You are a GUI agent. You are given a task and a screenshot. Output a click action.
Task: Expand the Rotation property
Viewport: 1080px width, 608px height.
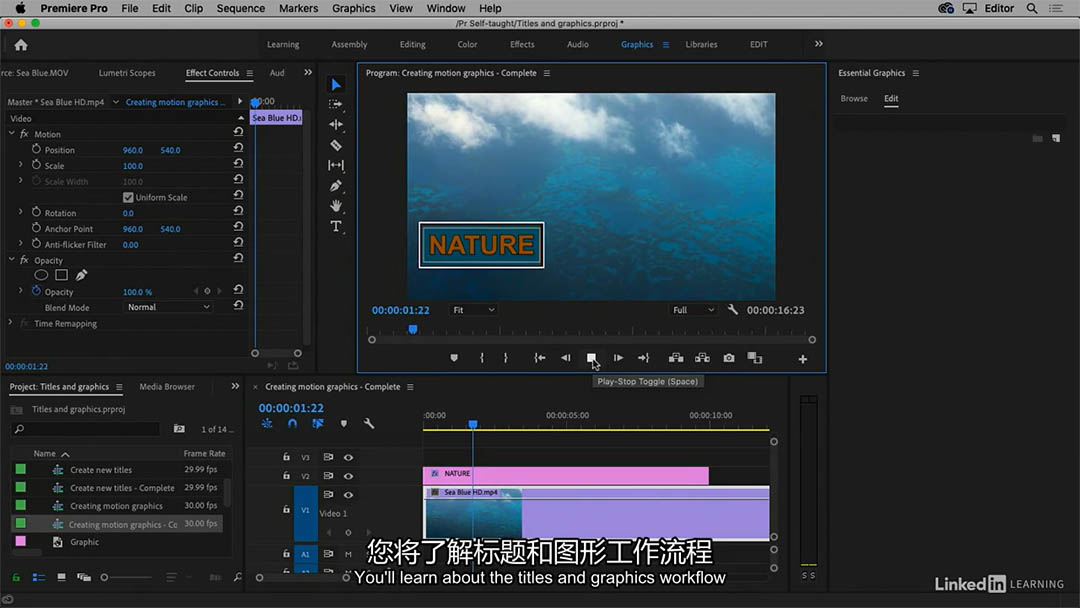(x=21, y=212)
